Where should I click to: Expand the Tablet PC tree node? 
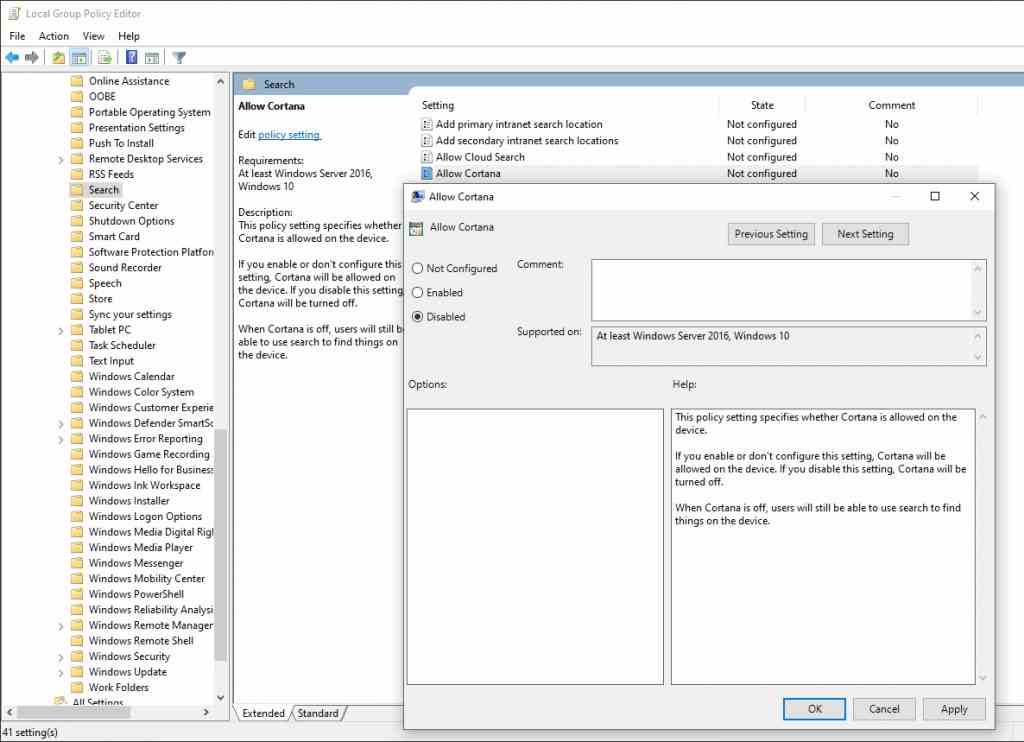coord(61,331)
